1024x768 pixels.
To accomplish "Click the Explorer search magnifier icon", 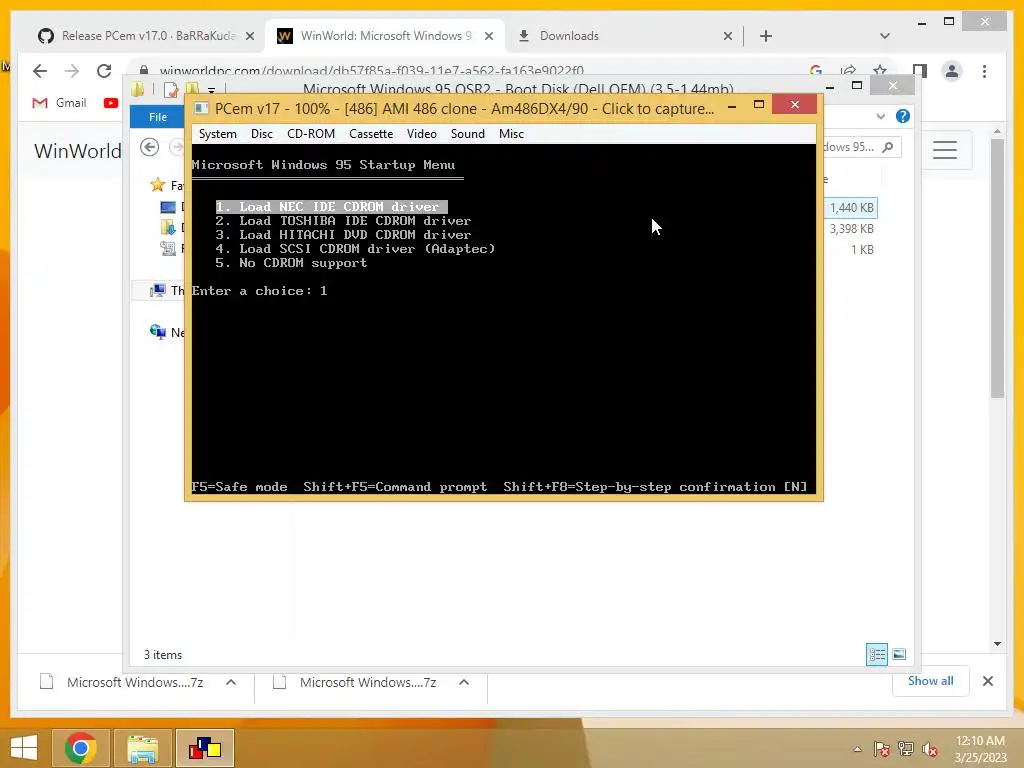I will pyautogui.click(x=888, y=147).
